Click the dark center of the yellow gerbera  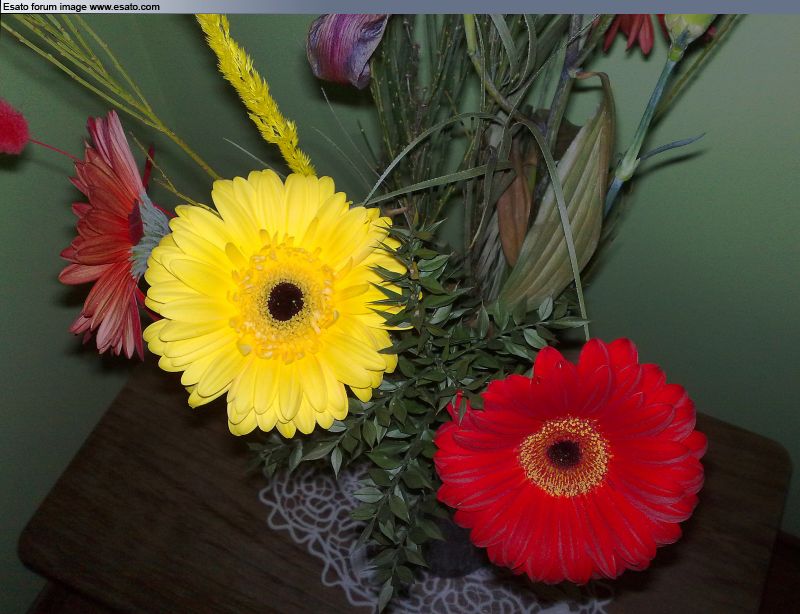(286, 301)
